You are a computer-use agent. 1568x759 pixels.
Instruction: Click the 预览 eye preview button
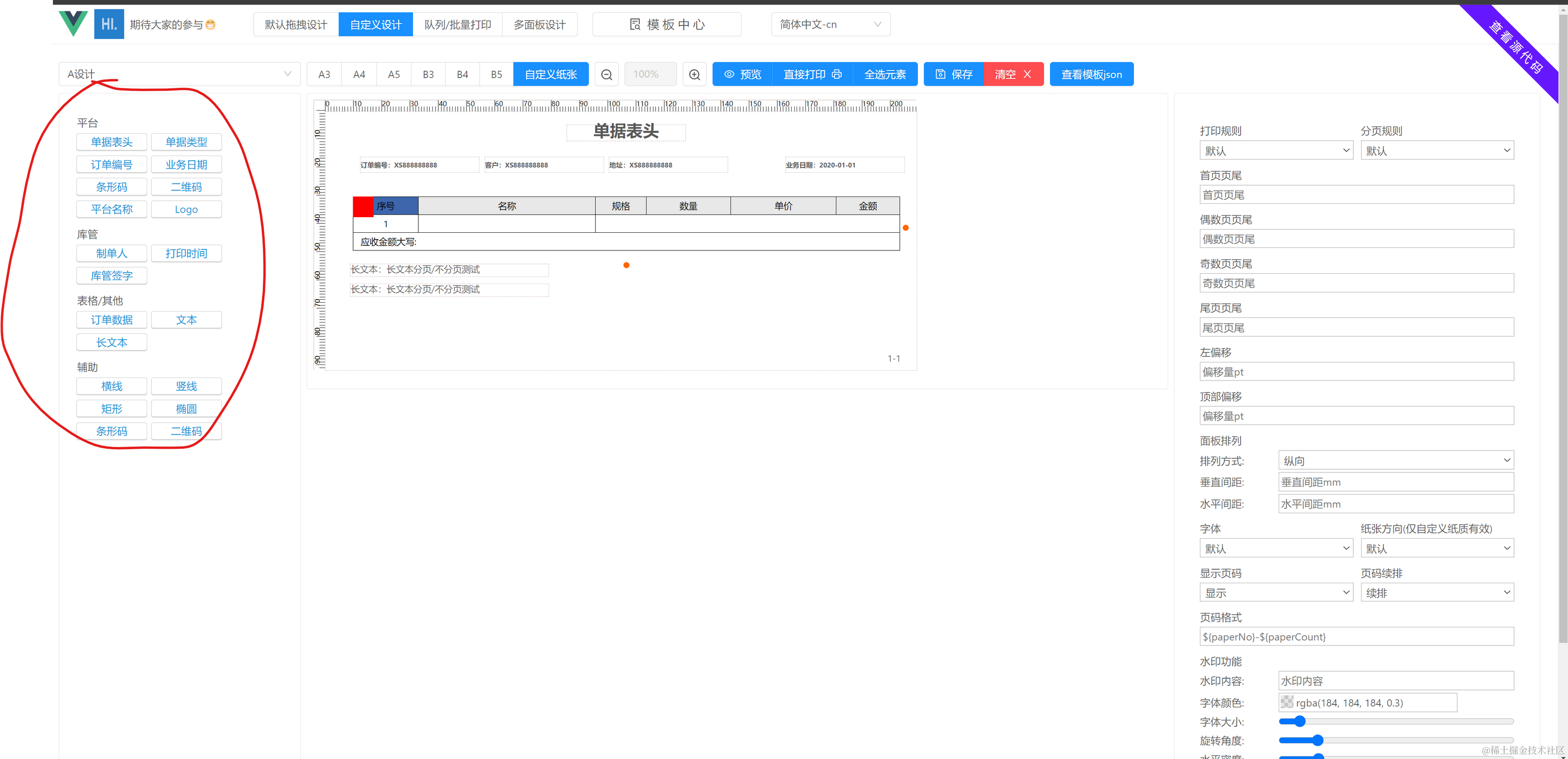click(x=742, y=74)
